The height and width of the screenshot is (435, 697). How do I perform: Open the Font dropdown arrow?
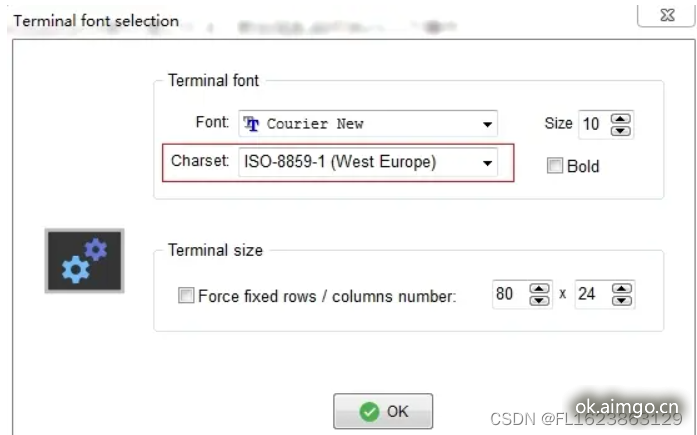pyautogui.click(x=487, y=125)
